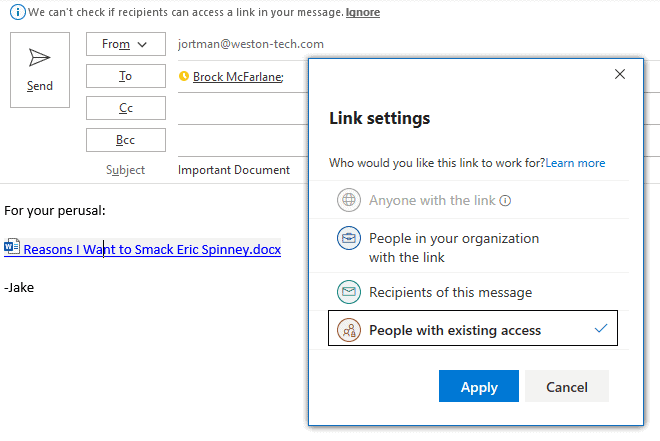This screenshot has height=441, width=660.
Task: Click the people icon for existing access
Action: tap(349, 330)
